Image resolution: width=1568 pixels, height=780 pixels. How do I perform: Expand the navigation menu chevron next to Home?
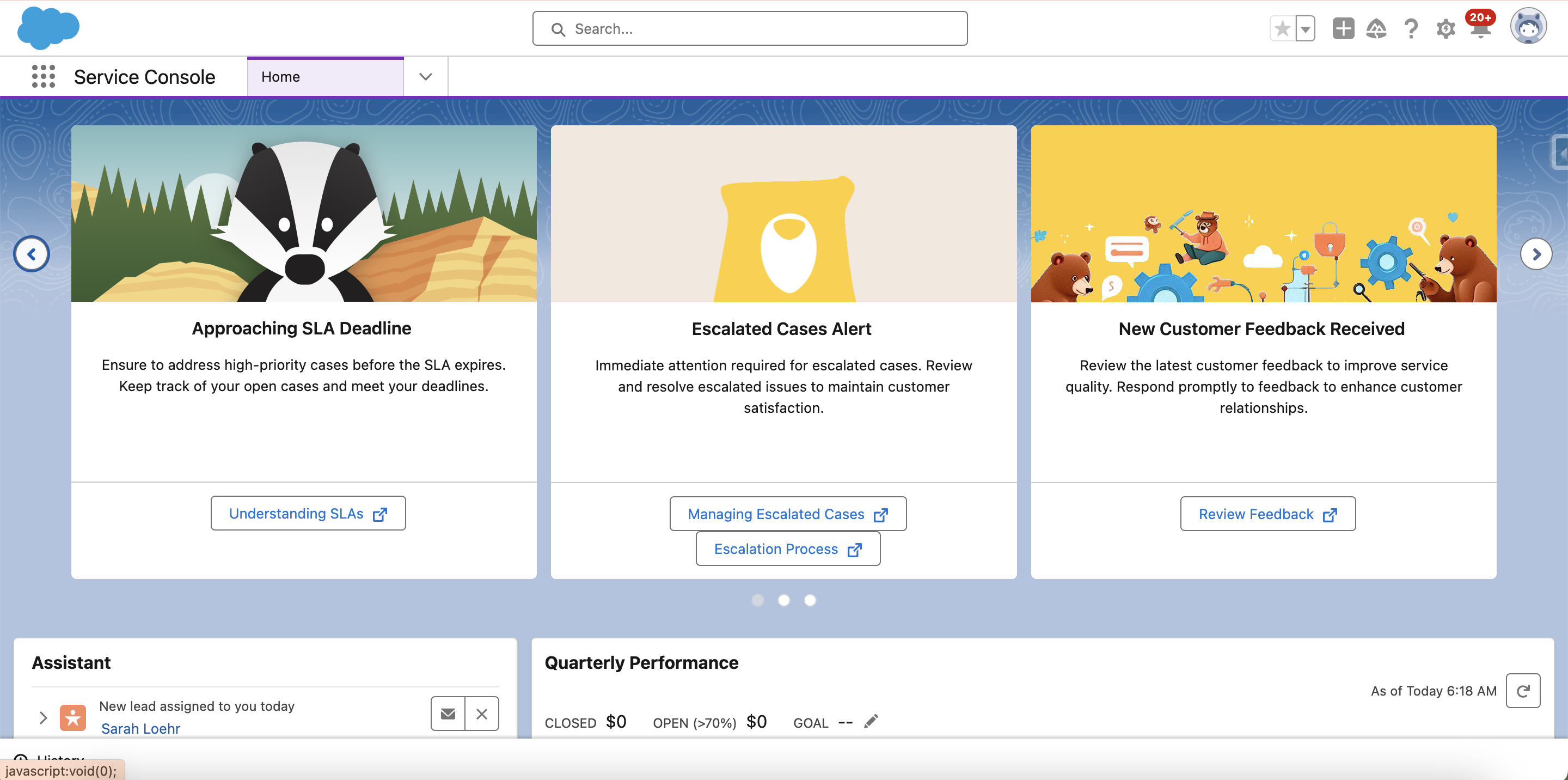[425, 77]
